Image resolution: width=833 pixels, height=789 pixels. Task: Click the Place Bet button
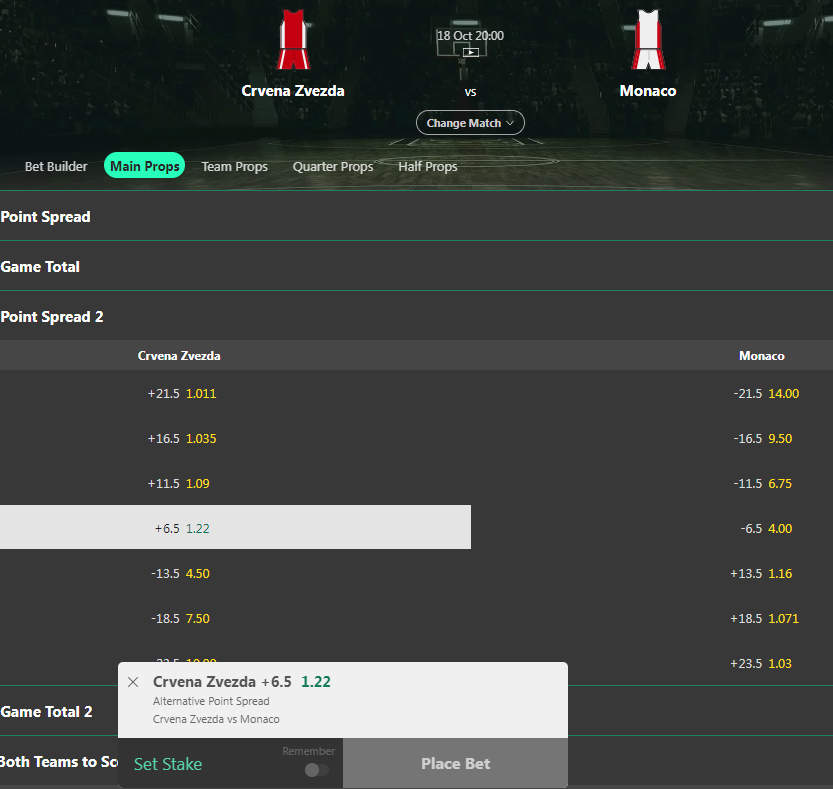coord(455,763)
